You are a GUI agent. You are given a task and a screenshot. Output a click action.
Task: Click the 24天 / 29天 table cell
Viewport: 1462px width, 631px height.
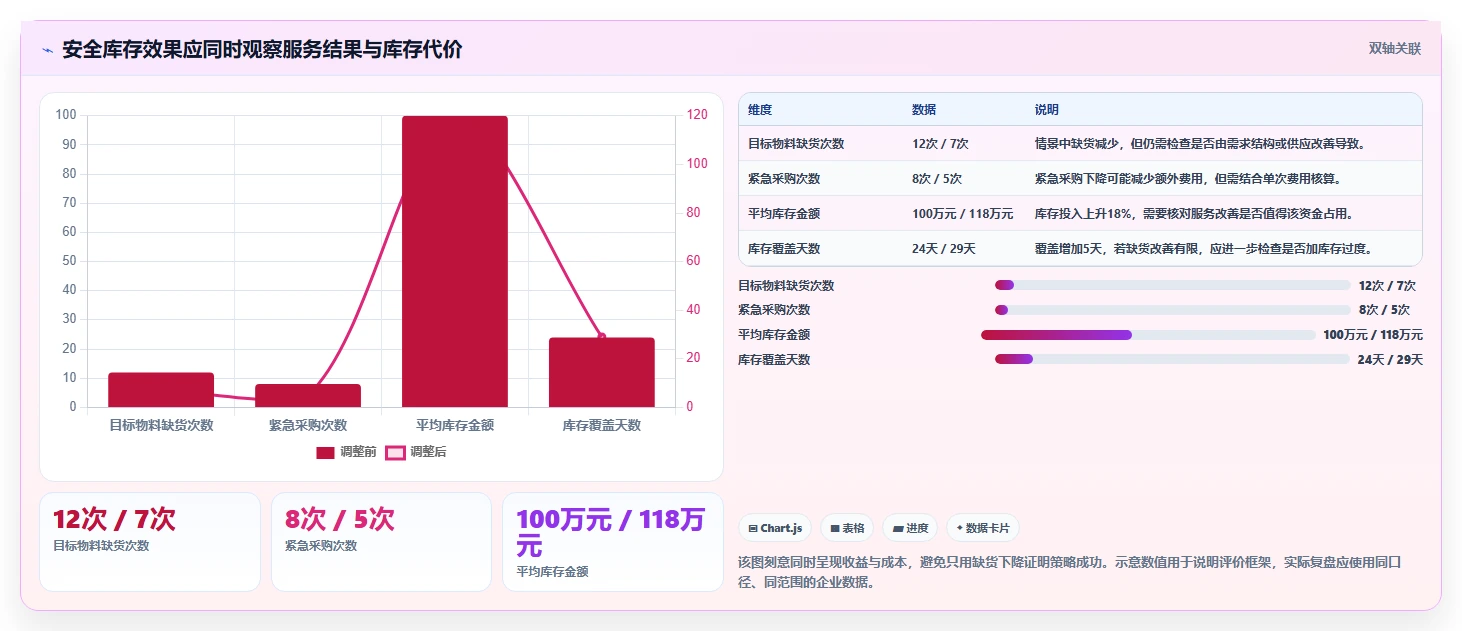(943, 249)
